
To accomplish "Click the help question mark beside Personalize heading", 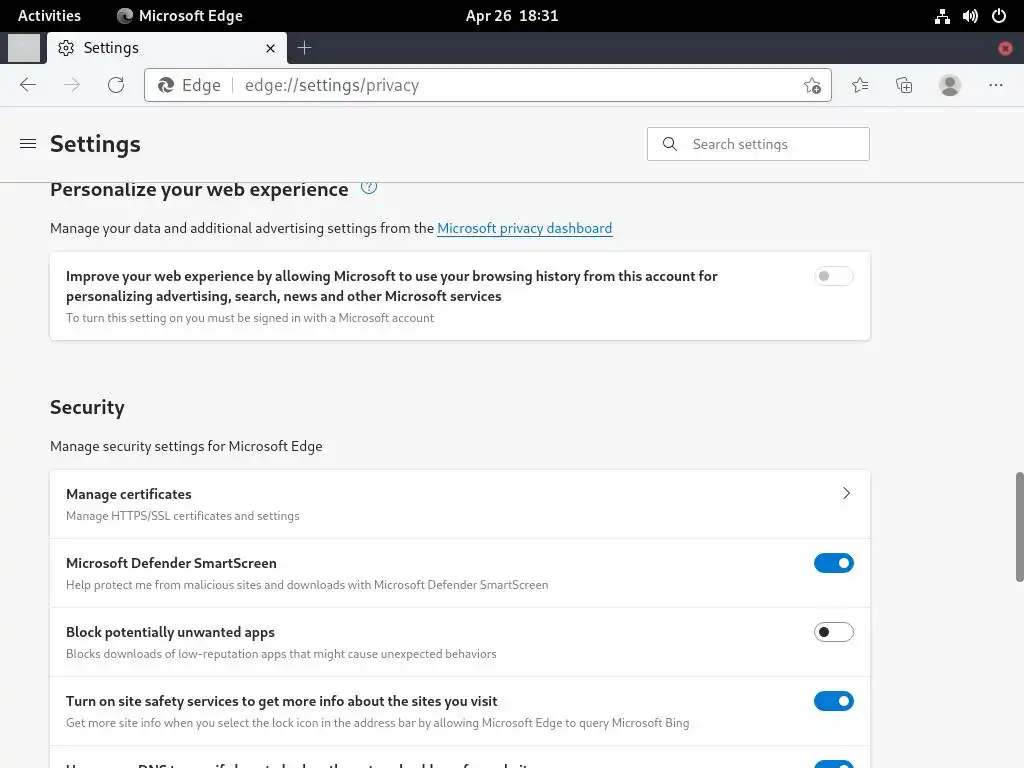I will coord(369,187).
